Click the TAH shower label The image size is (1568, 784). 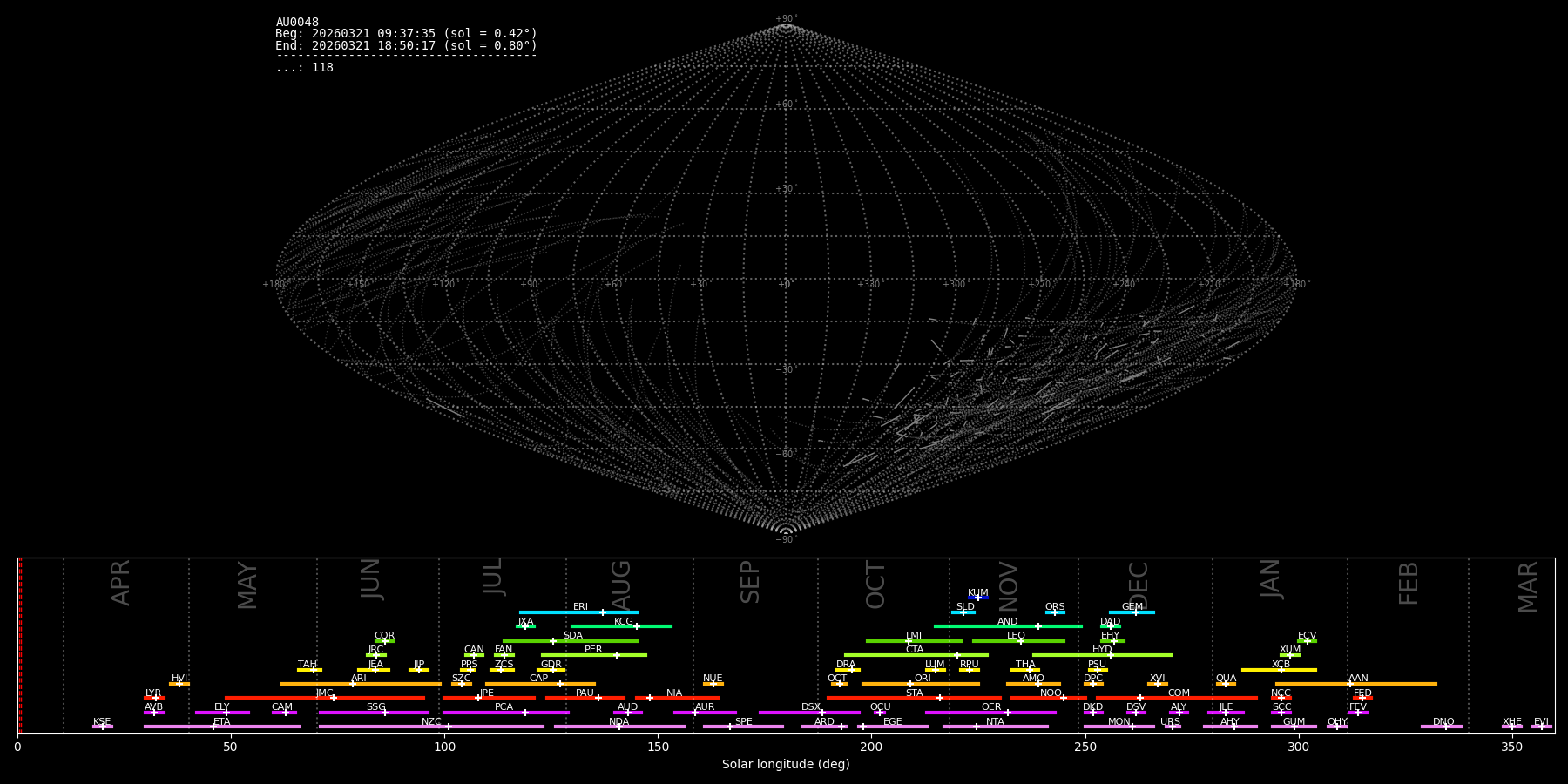[x=308, y=665]
